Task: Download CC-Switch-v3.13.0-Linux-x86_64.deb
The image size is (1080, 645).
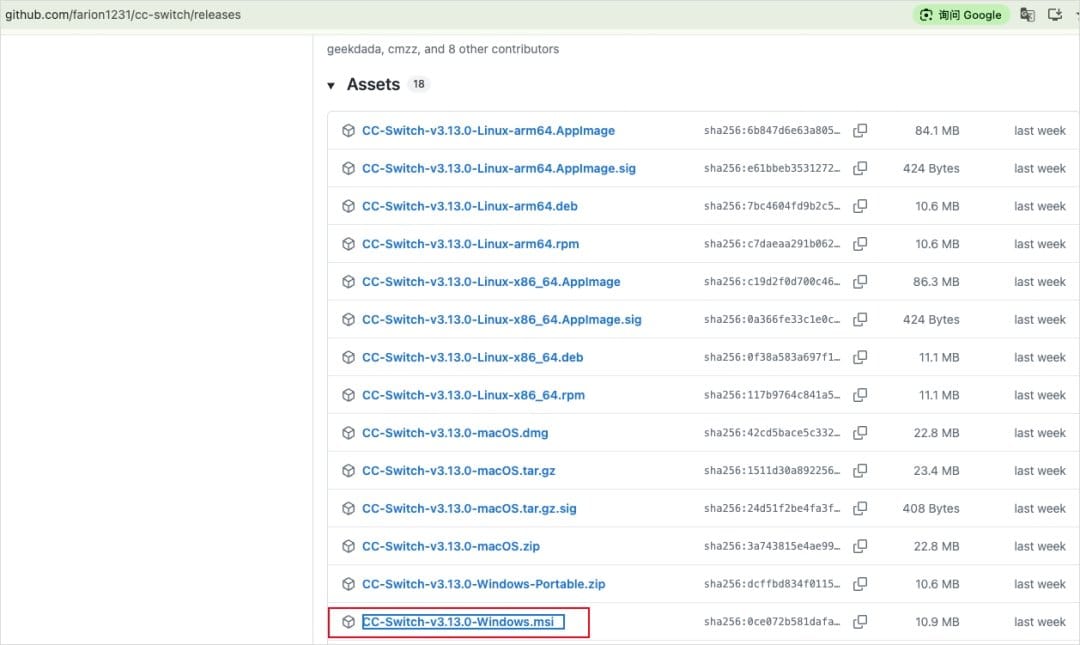Action: [x=472, y=357]
